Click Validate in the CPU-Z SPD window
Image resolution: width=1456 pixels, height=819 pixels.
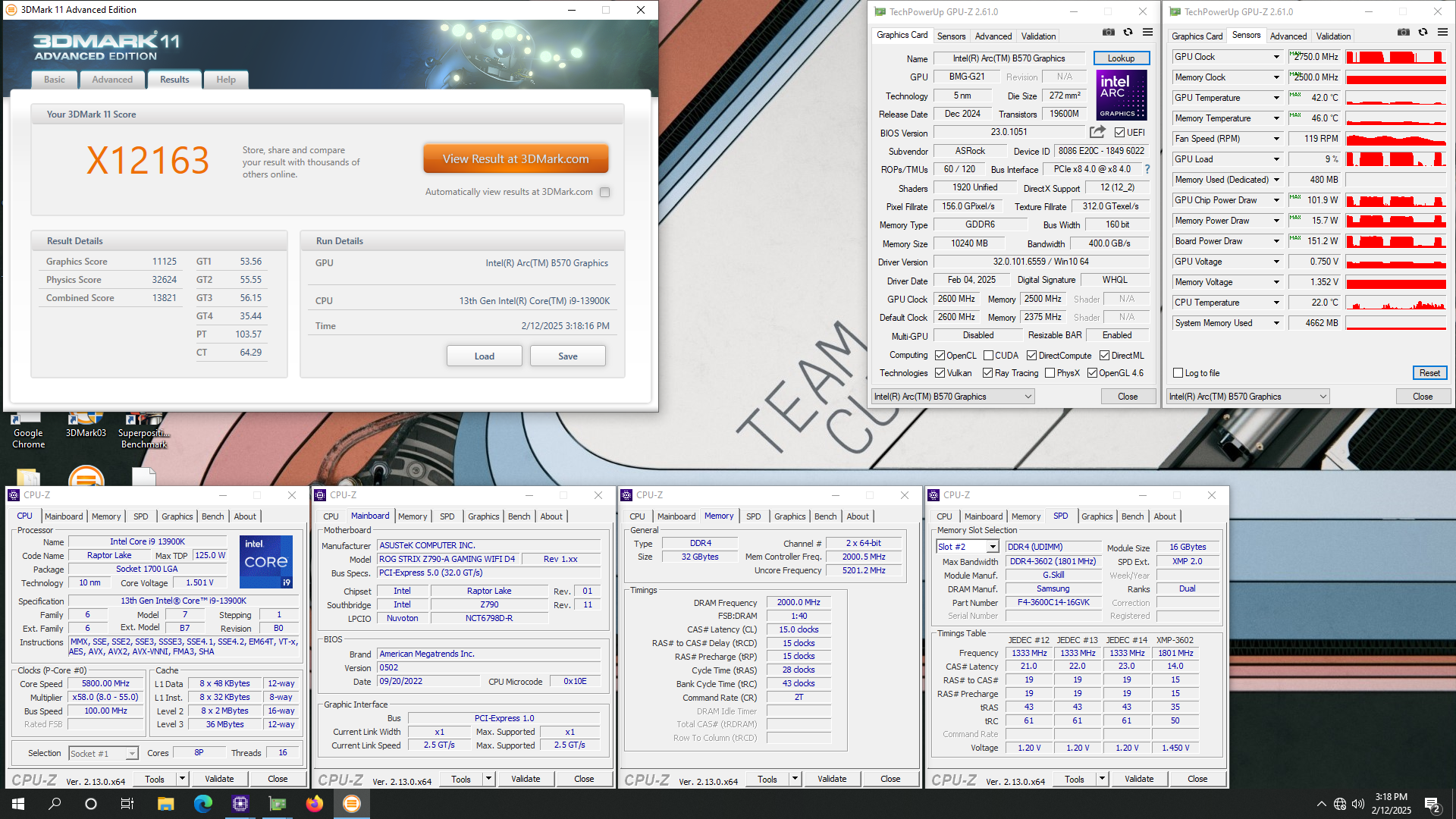(1139, 779)
